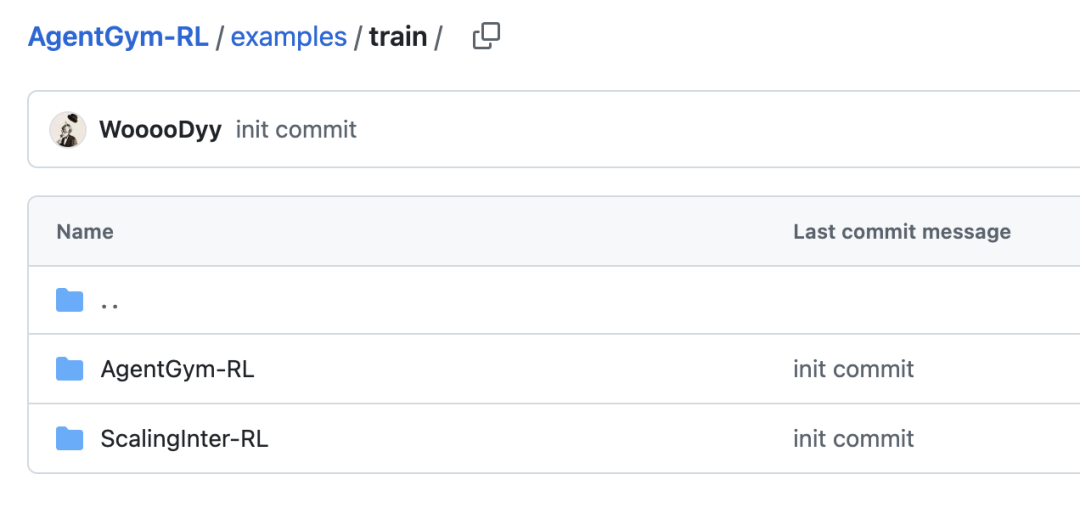Click the Last commit message column header
The width and height of the screenshot is (1080, 508).
[901, 232]
